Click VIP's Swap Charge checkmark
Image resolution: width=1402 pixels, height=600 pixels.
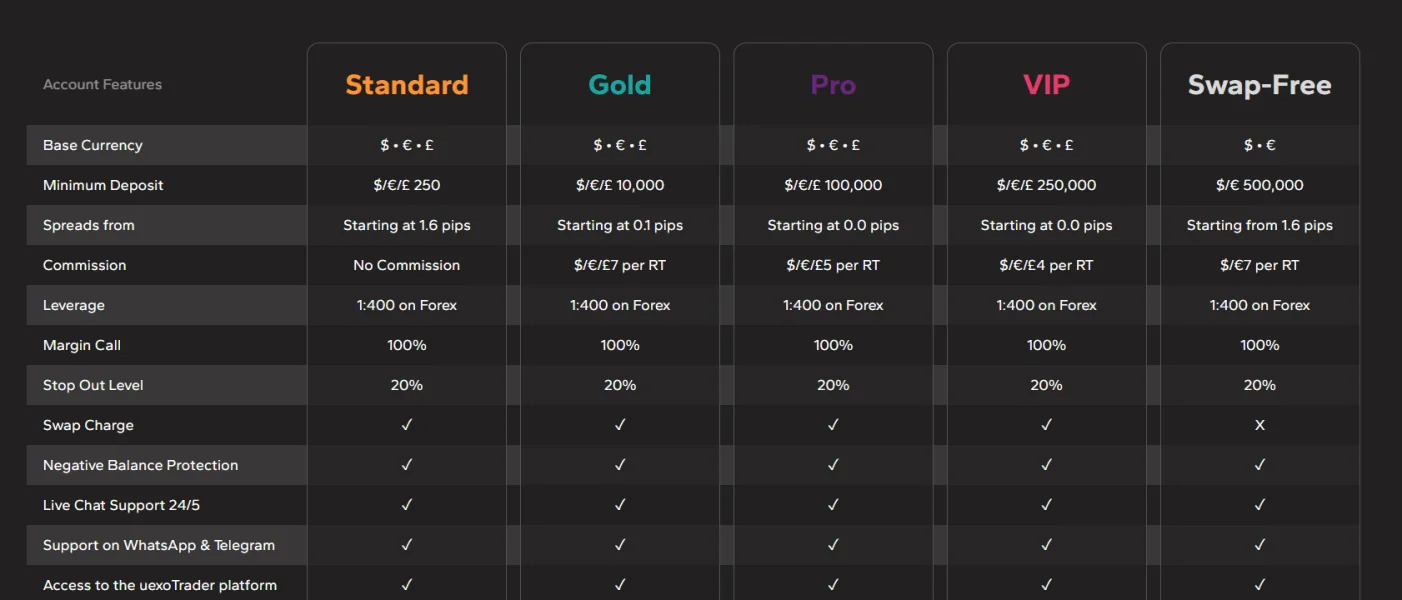pyautogui.click(x=1046, y=425)
